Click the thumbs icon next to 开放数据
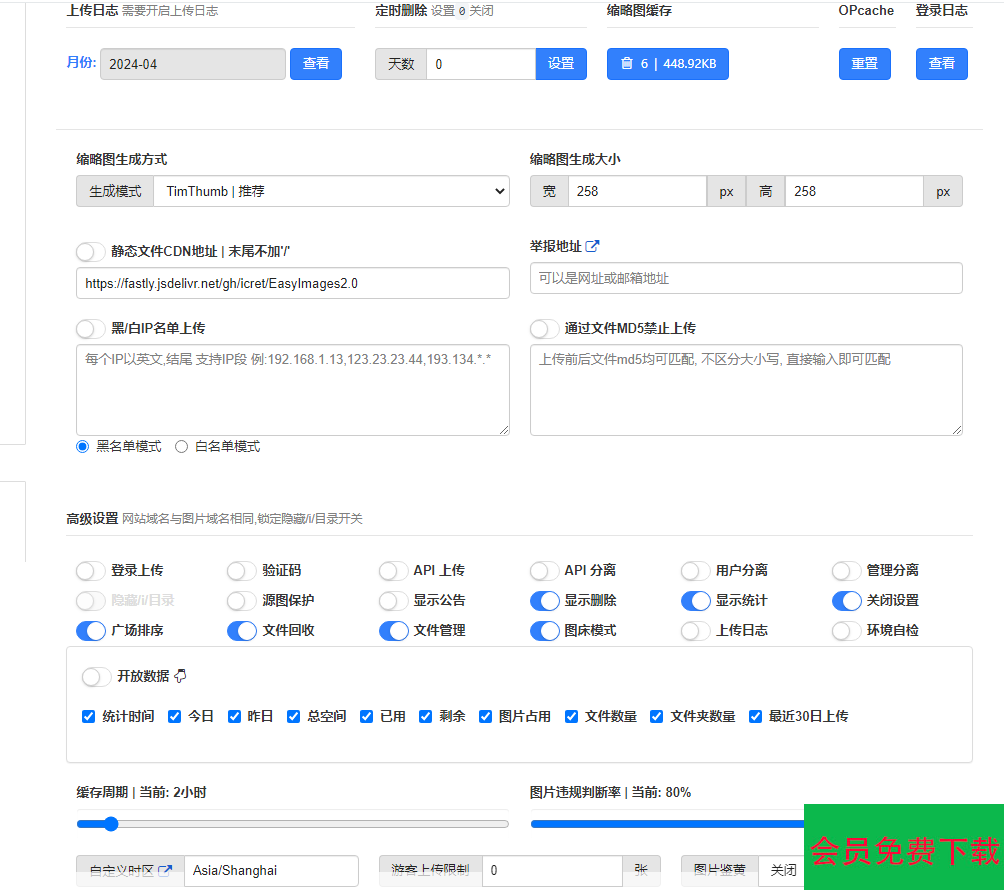The width and height of the screenshot is (1004, 890). pyautogui.click(x=180, y=676)
